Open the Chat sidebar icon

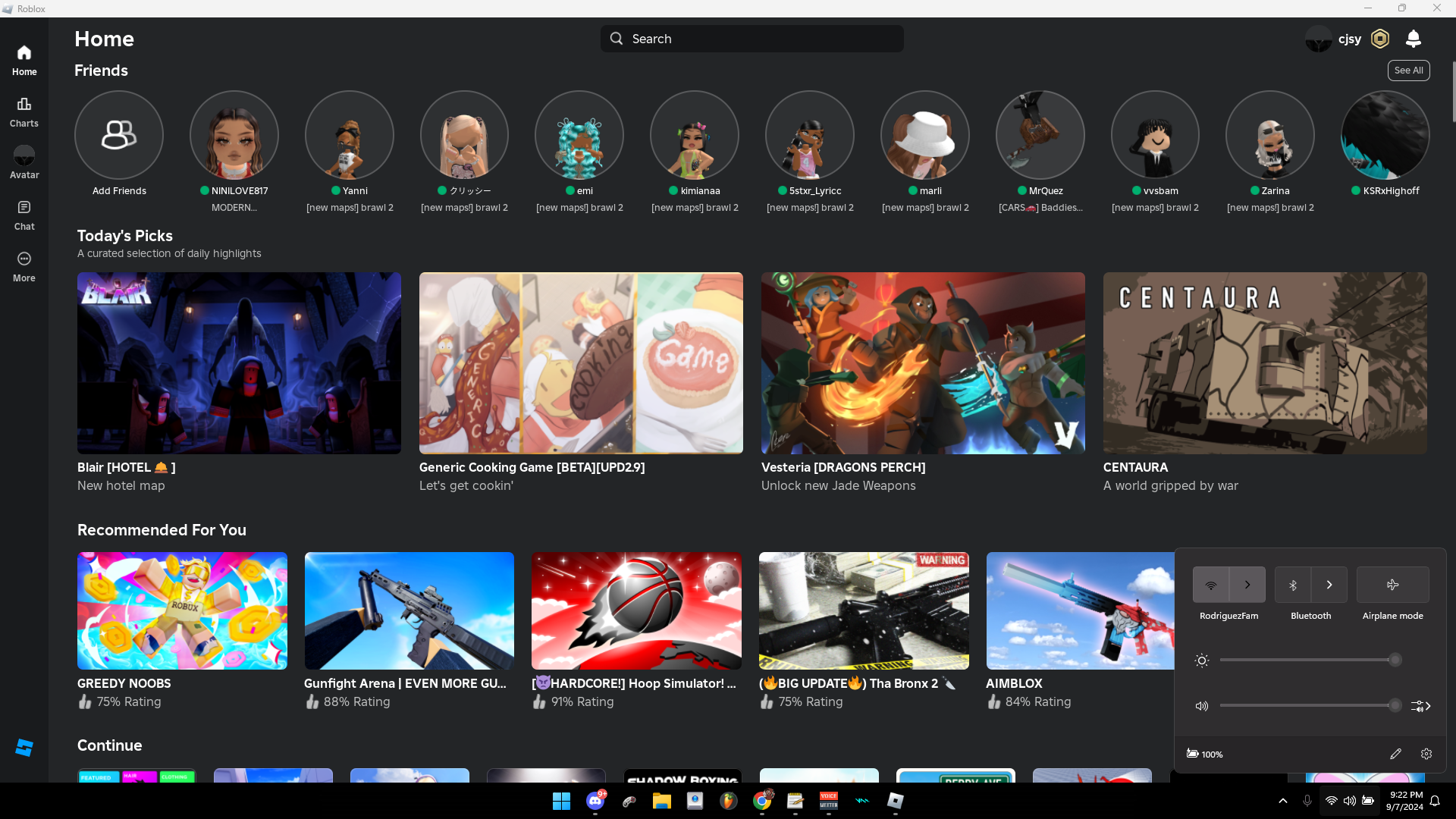click(x=24, y=215)
